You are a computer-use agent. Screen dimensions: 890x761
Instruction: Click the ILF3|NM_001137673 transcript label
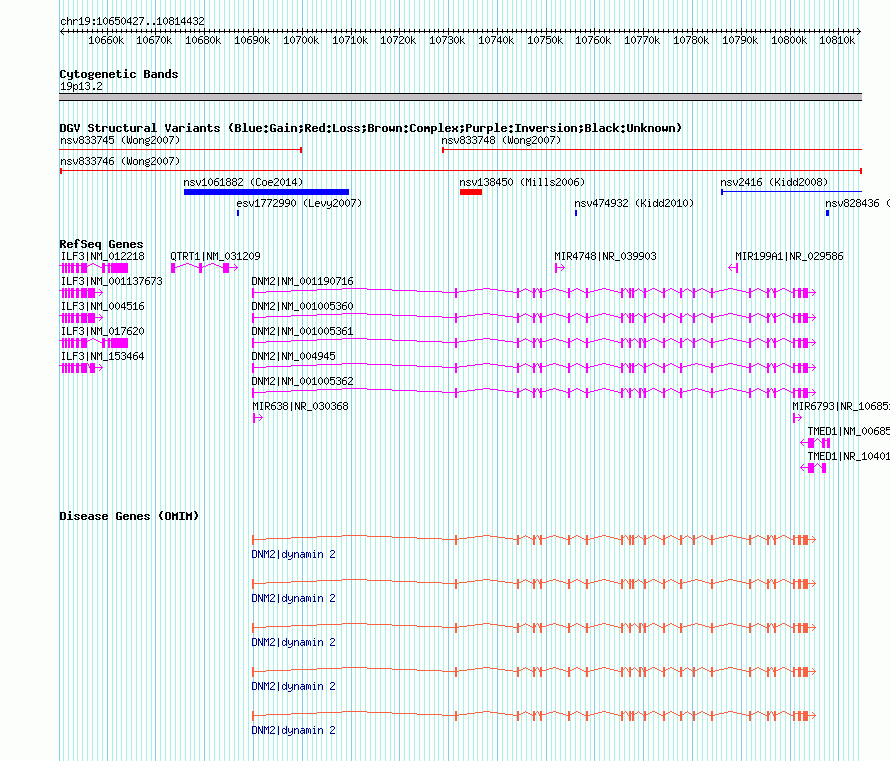(x=111, y=281)
